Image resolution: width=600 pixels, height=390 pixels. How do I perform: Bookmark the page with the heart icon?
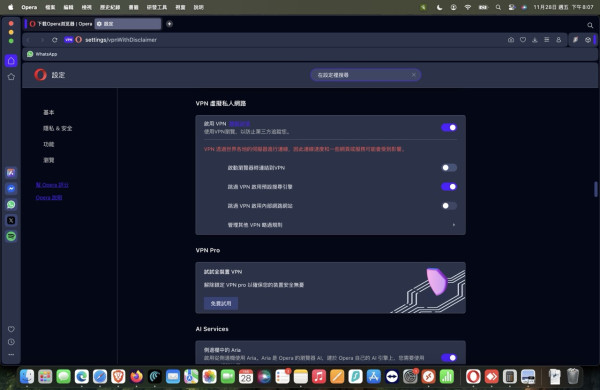[523, 40]
